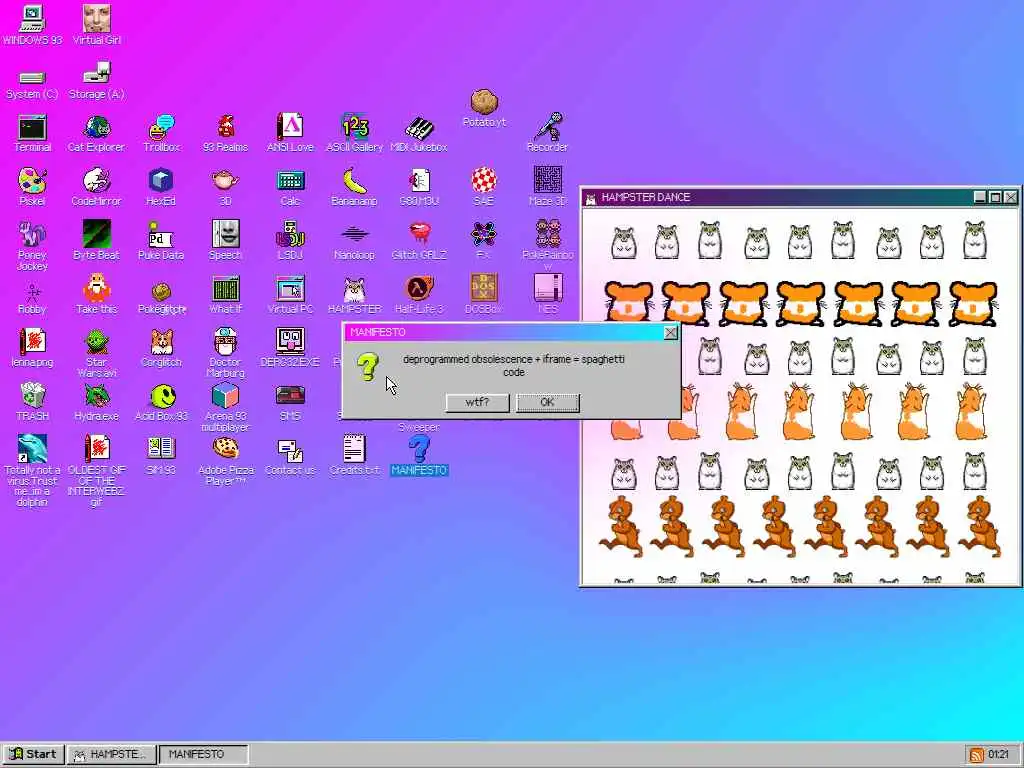Screen dimensions: 1024x768
Task: Open the TRASH bin icon
Action: click(31, 402)
